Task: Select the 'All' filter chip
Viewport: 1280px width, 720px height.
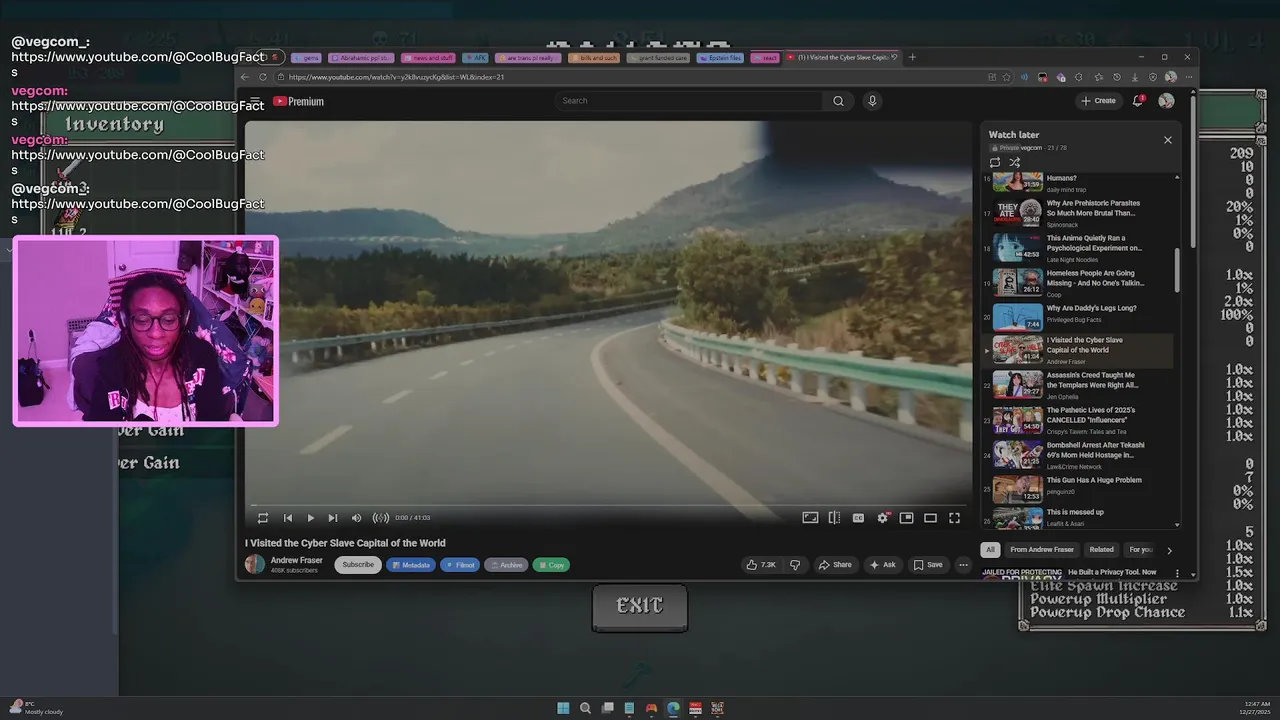Action: [990, 550]
